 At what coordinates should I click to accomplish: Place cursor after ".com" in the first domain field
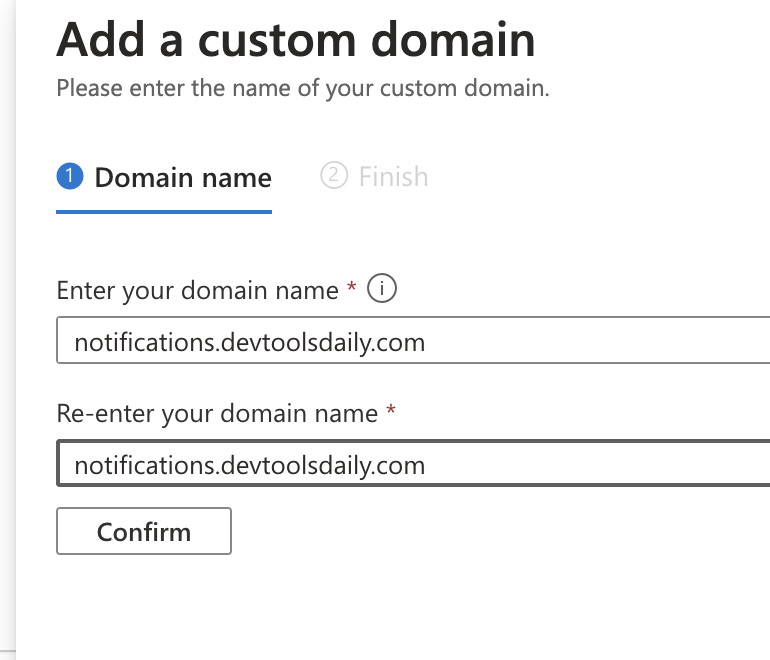pos(427,343)
